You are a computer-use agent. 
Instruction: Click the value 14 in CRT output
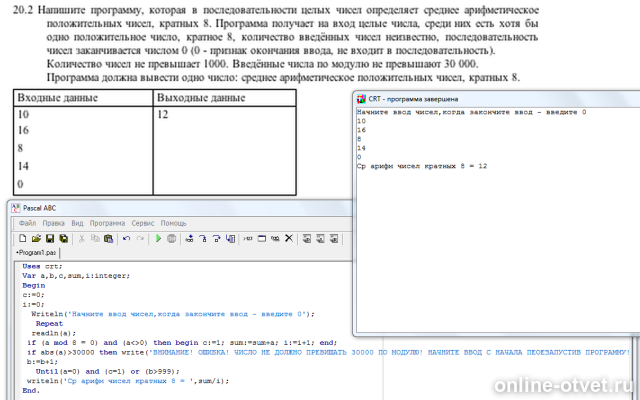pos(361,148)
